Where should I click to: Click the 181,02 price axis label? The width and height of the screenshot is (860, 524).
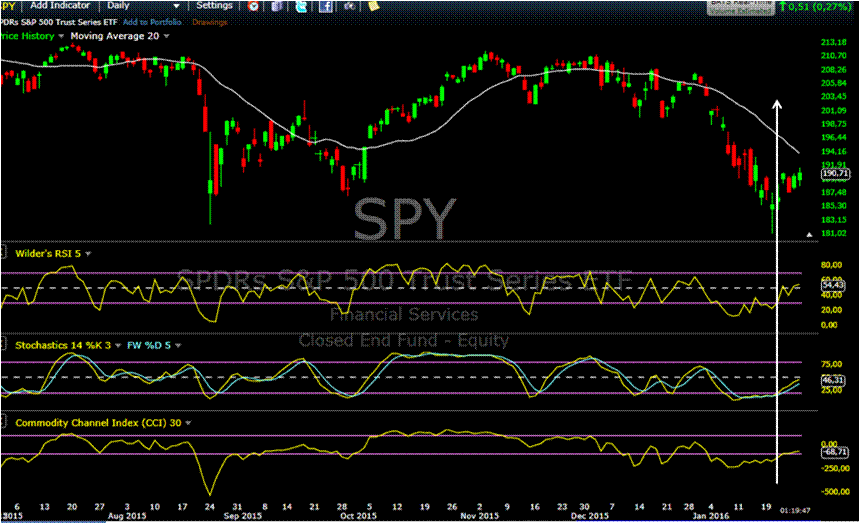coord(834,234)
